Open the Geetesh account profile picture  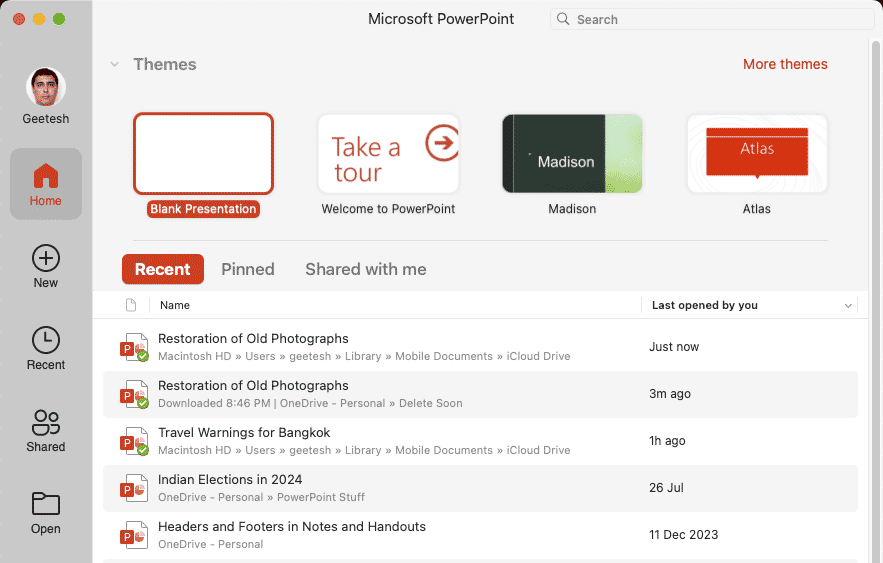[x=46, y=87]
